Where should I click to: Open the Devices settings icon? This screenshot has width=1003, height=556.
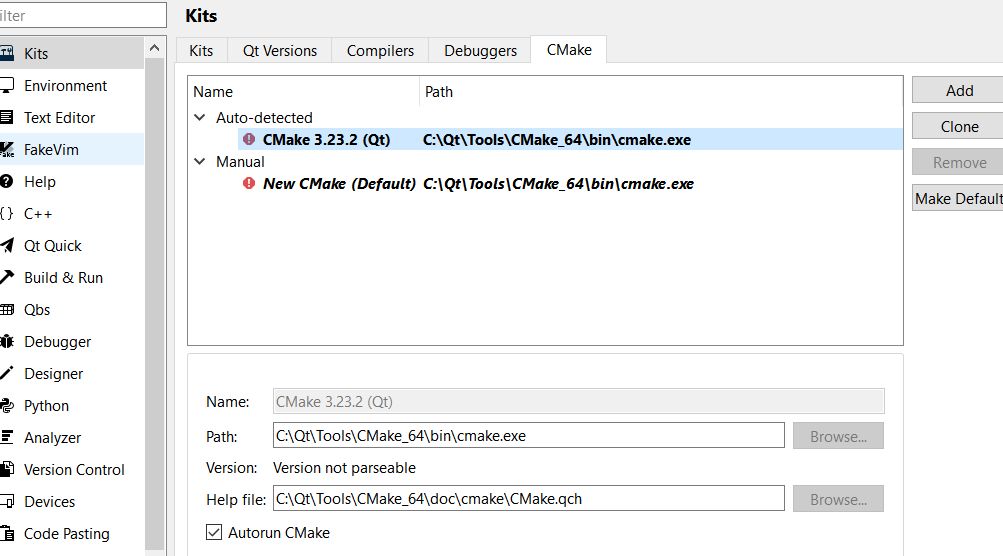(x=6, y=501)
